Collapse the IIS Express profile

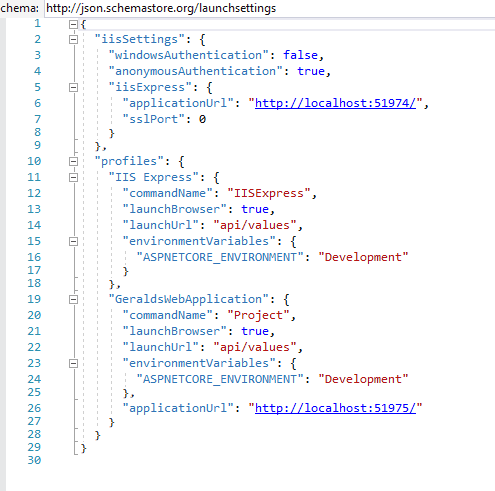click(73, 178)
